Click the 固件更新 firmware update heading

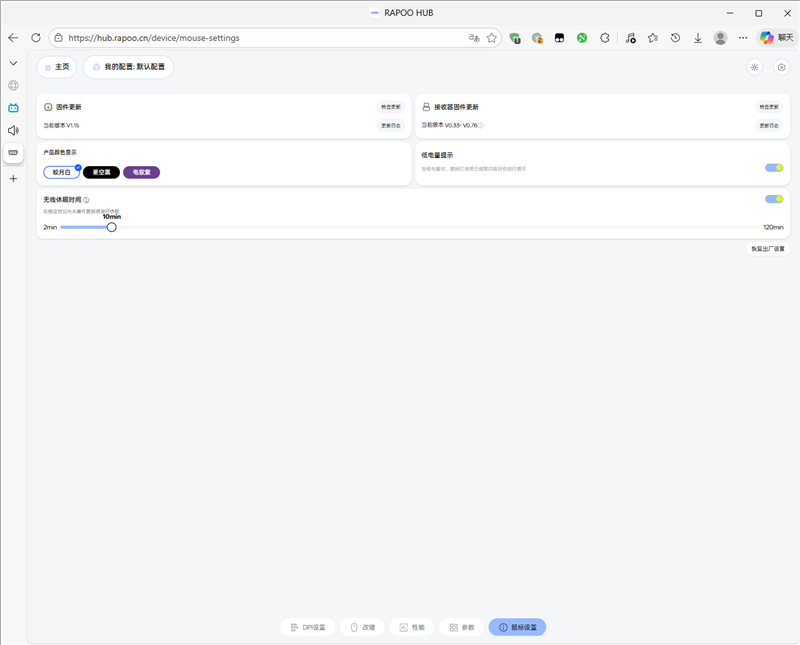68,107
